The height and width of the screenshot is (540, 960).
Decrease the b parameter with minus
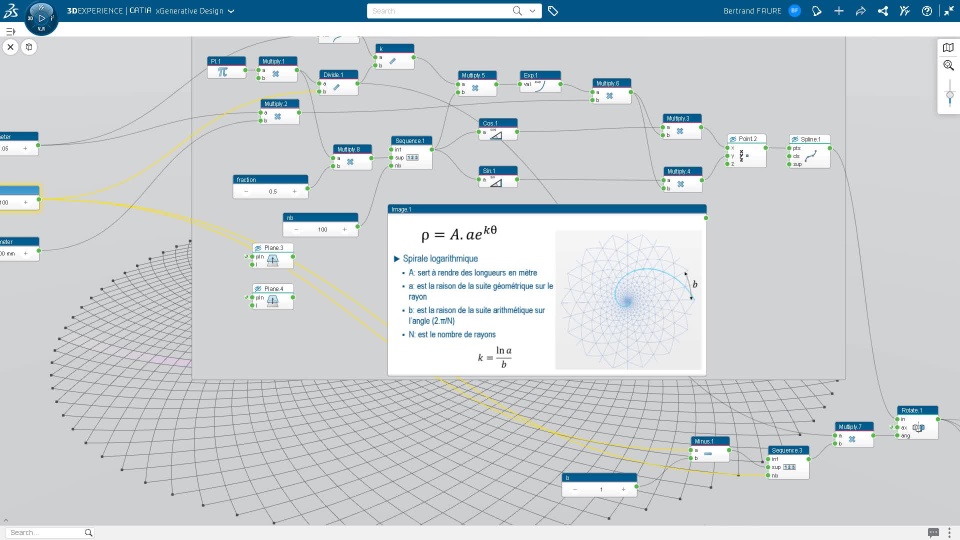575,490
